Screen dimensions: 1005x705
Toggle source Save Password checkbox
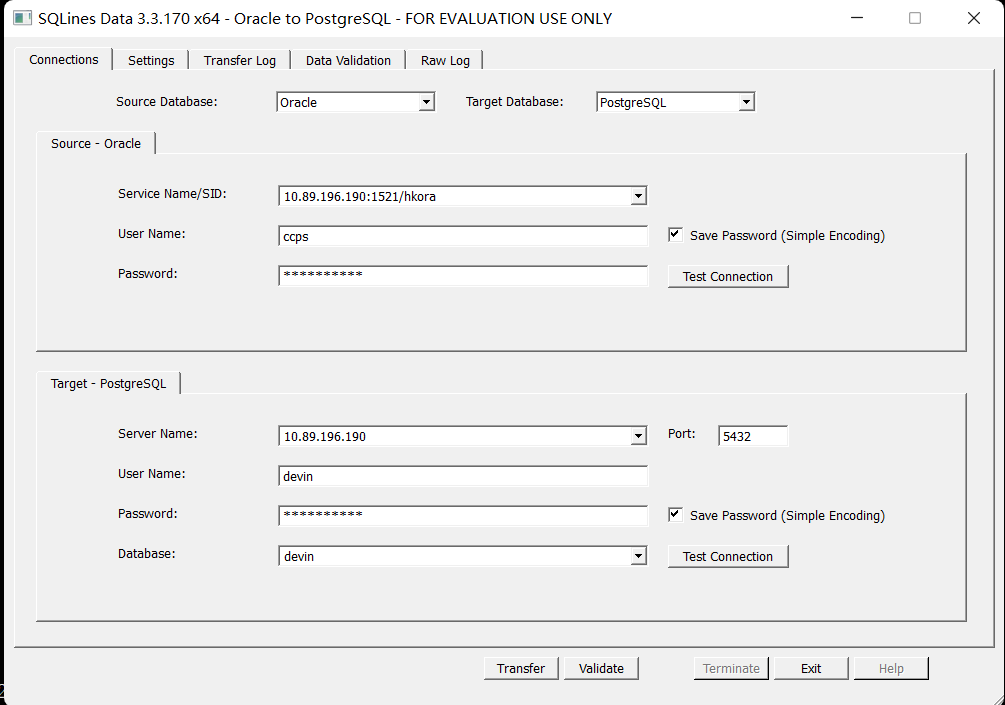pyautogui.click(x=675, y=235)
